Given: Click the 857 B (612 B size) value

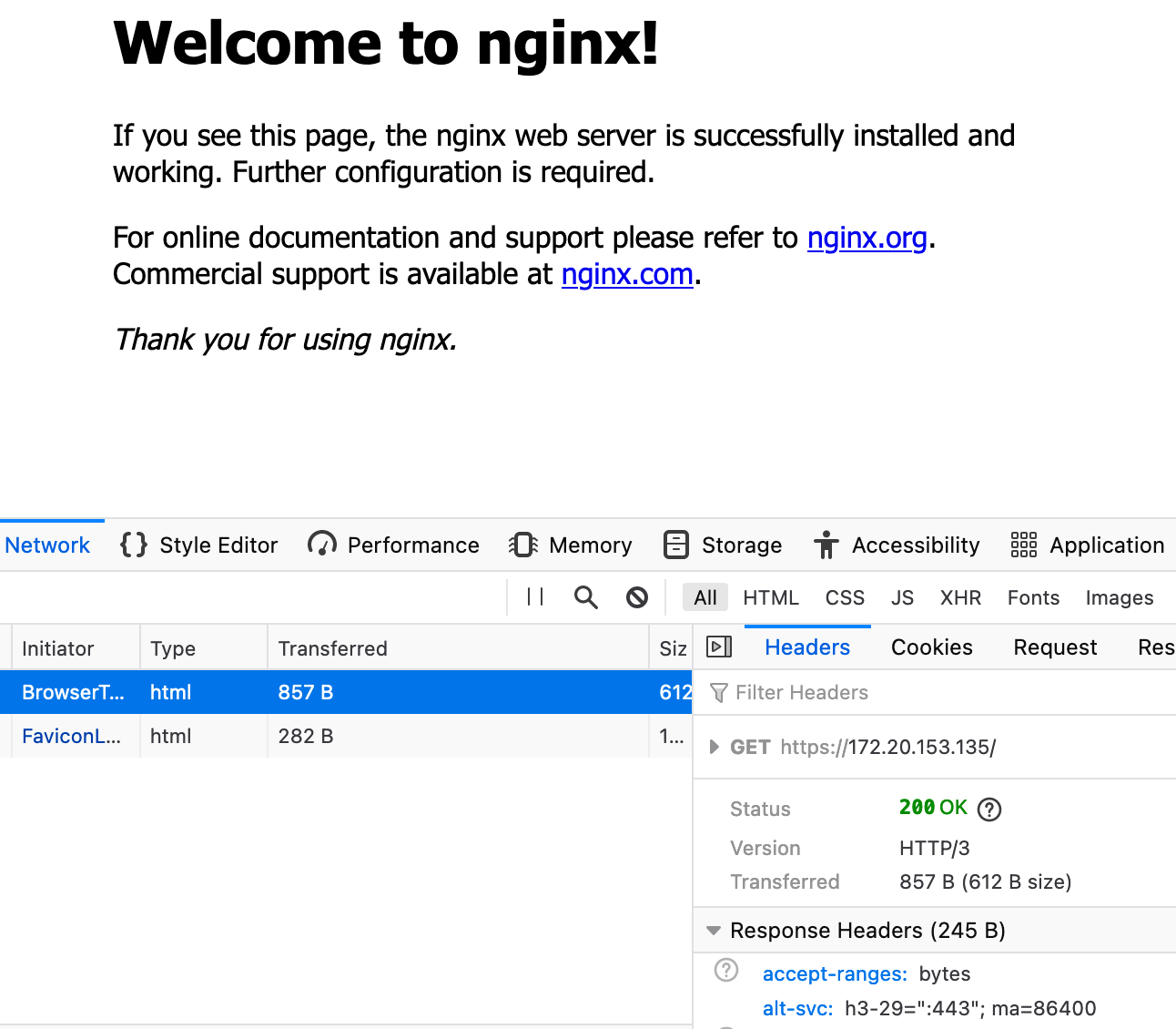Looking at the screenshot, I should click(986, 881).
